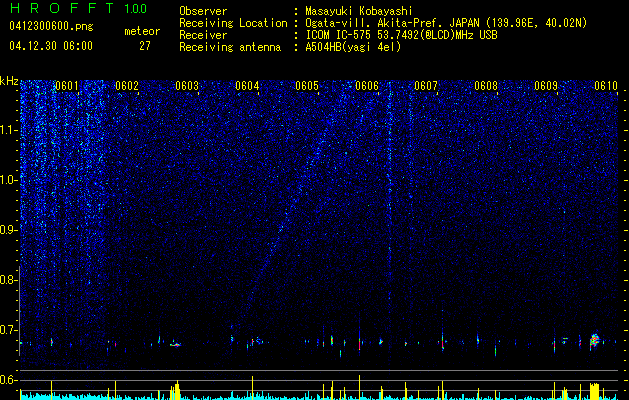Viewport: 629px width, 400px height.
Task: Click the large meteor echo burst near 0610
Action: [x=595, y=341]
